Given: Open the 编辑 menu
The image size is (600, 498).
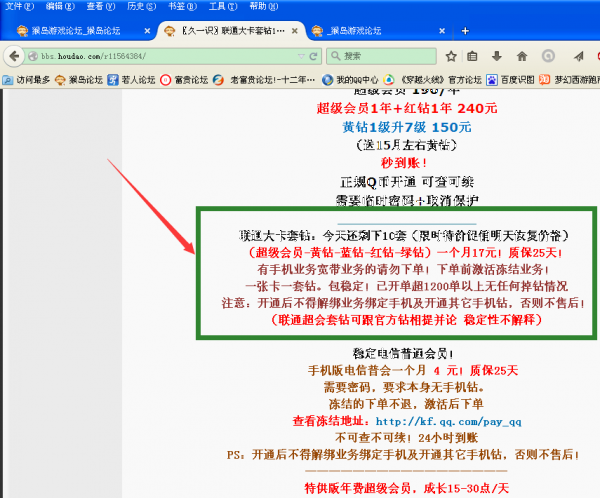Looking at the screenshot, I should coord(60,6).
